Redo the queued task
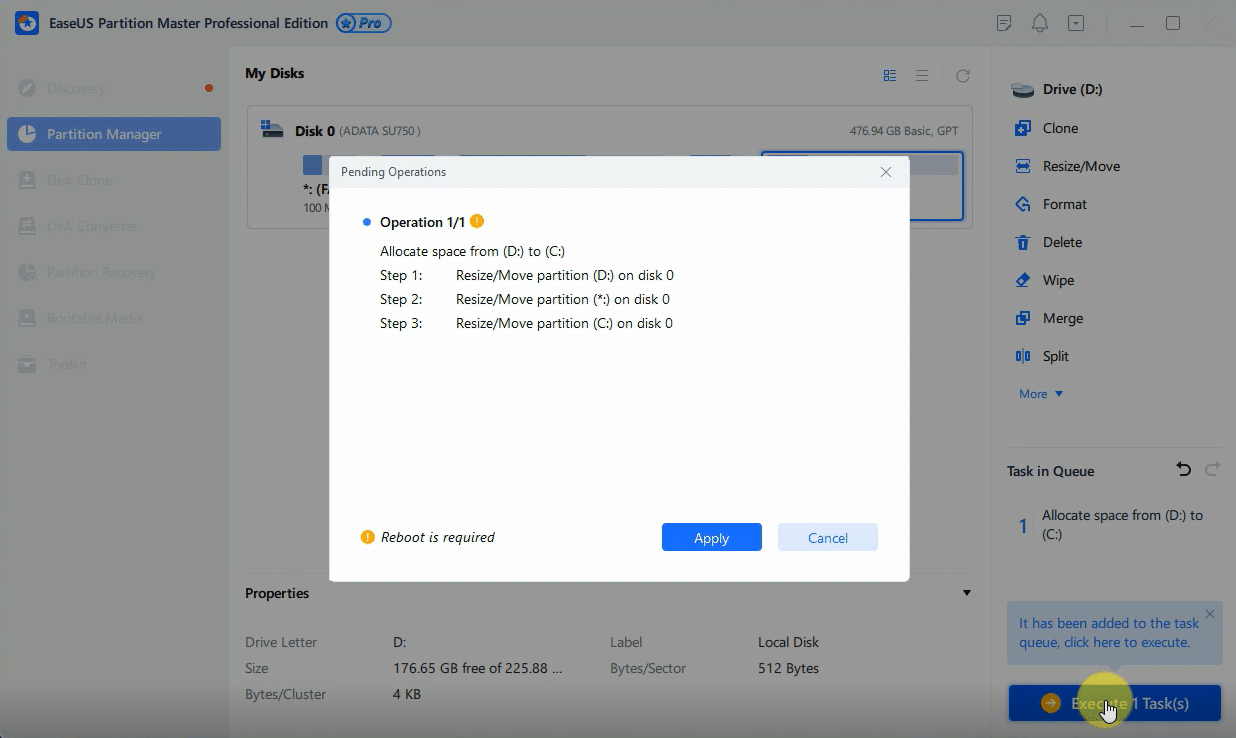Image resolution: width=1236 pixels, height=738 pixels. [1212, 470]
